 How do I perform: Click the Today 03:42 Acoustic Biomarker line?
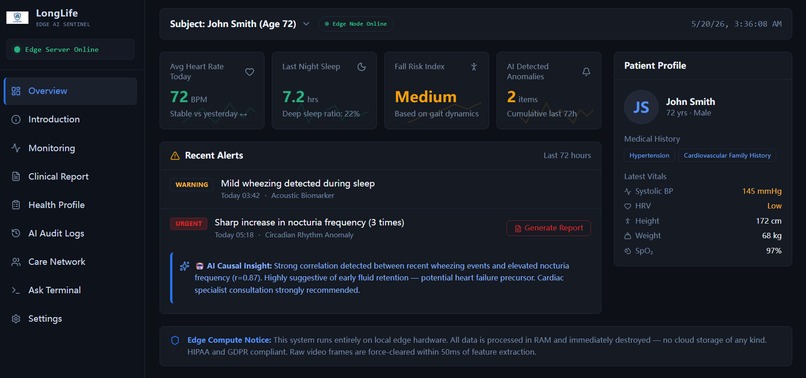coord(277,196)
